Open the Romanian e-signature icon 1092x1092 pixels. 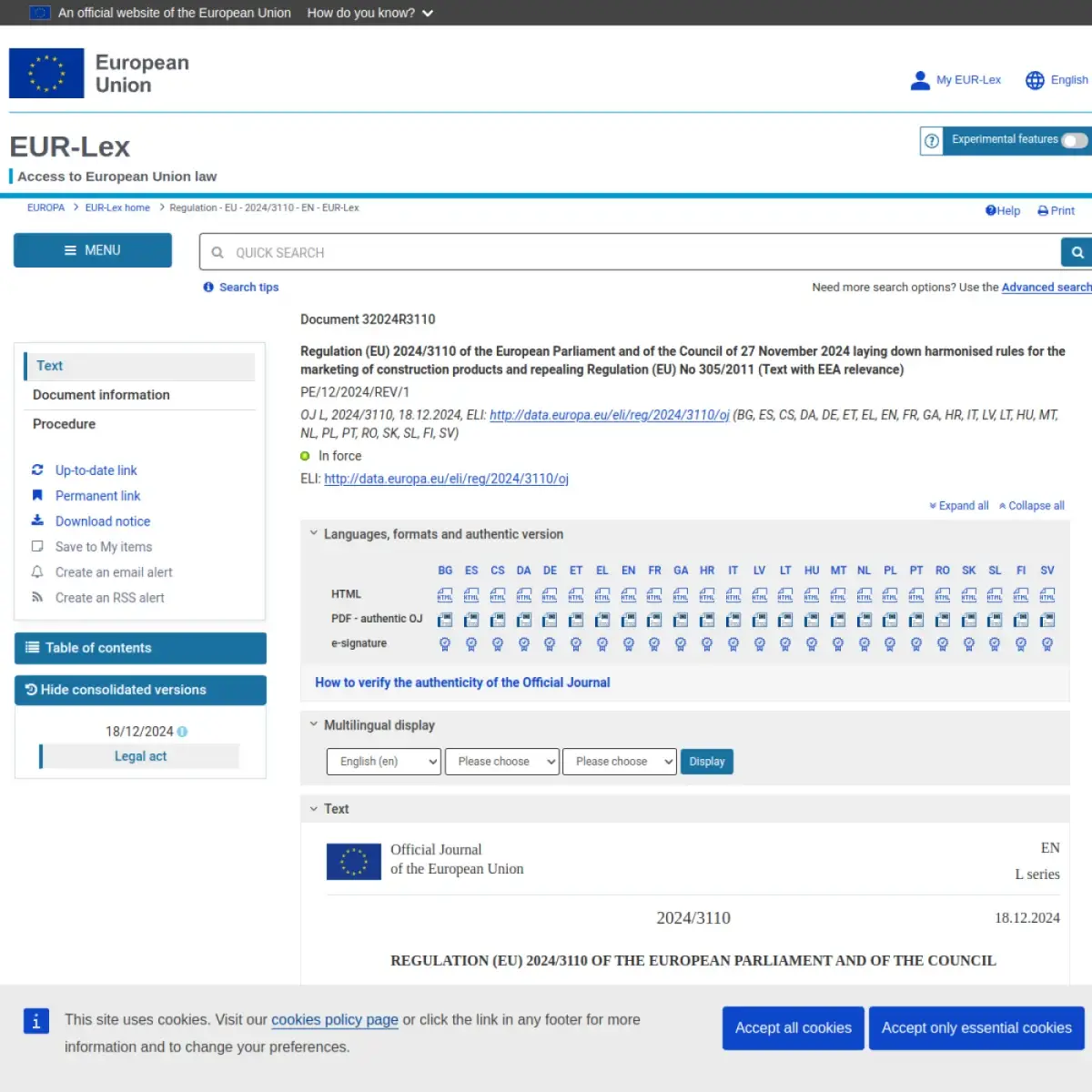coord(943,644)
